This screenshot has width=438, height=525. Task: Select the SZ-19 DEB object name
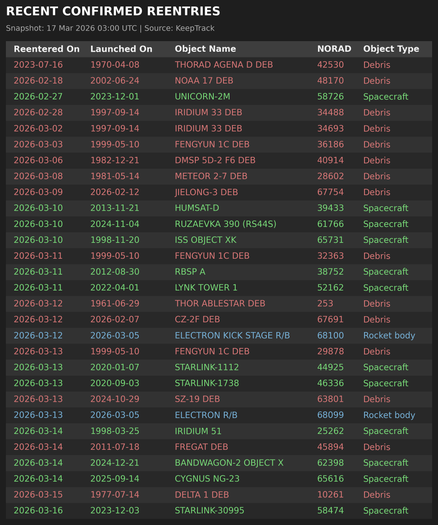coord(197,399)
